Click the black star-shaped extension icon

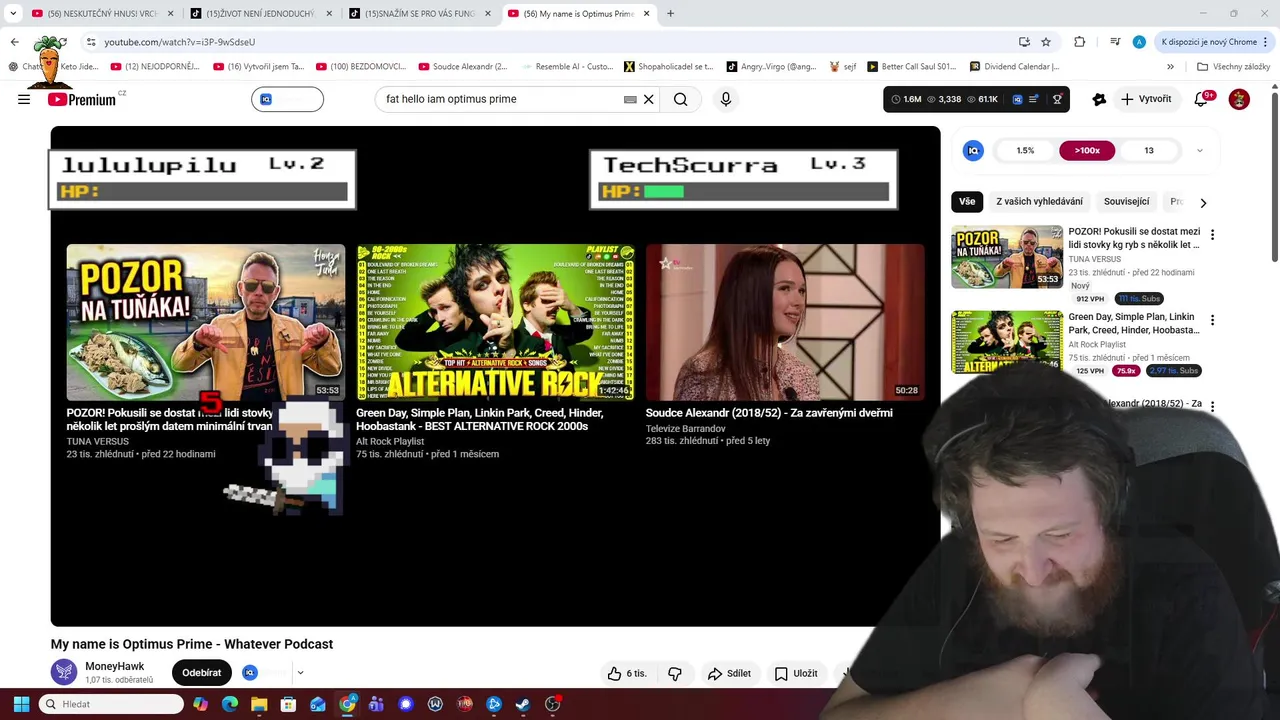(1099, 99)
